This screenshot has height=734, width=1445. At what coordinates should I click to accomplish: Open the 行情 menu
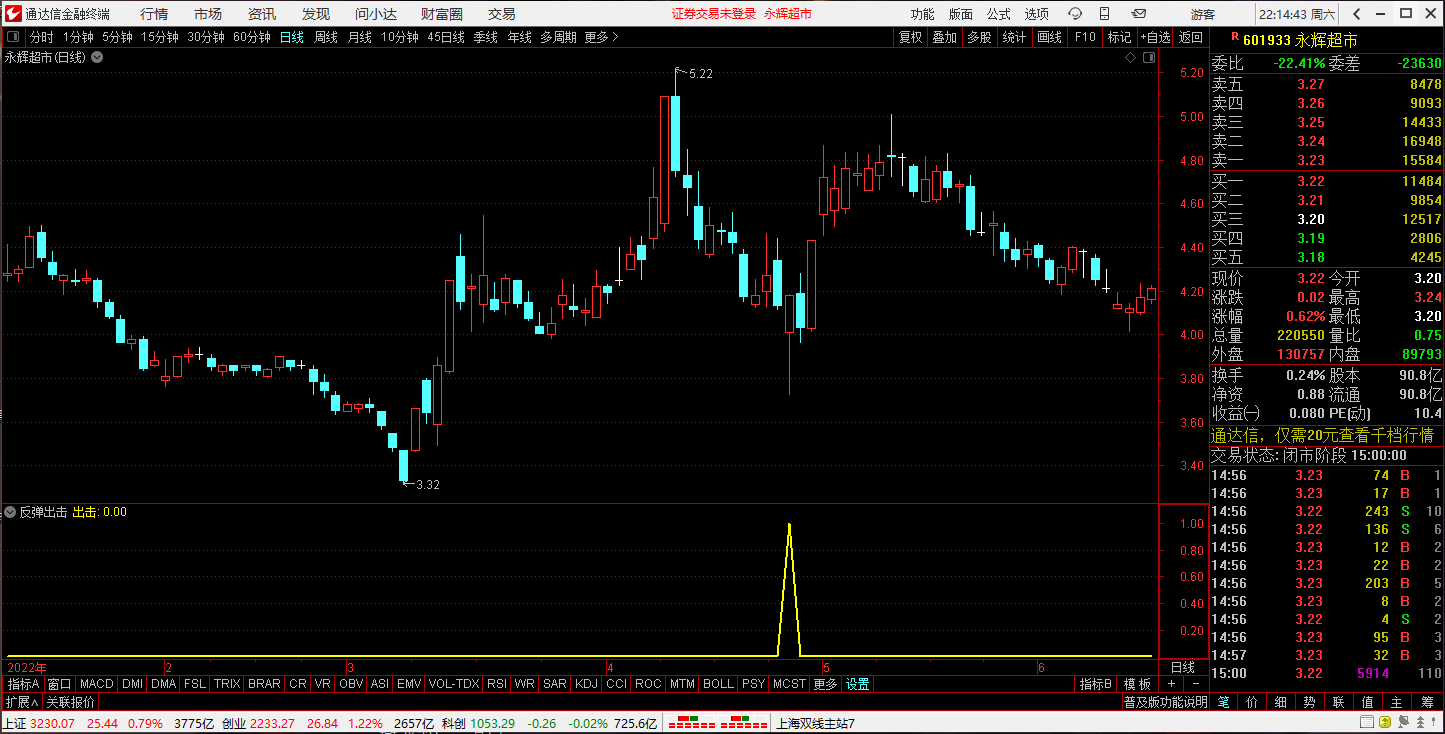click(x=154, y=14)
